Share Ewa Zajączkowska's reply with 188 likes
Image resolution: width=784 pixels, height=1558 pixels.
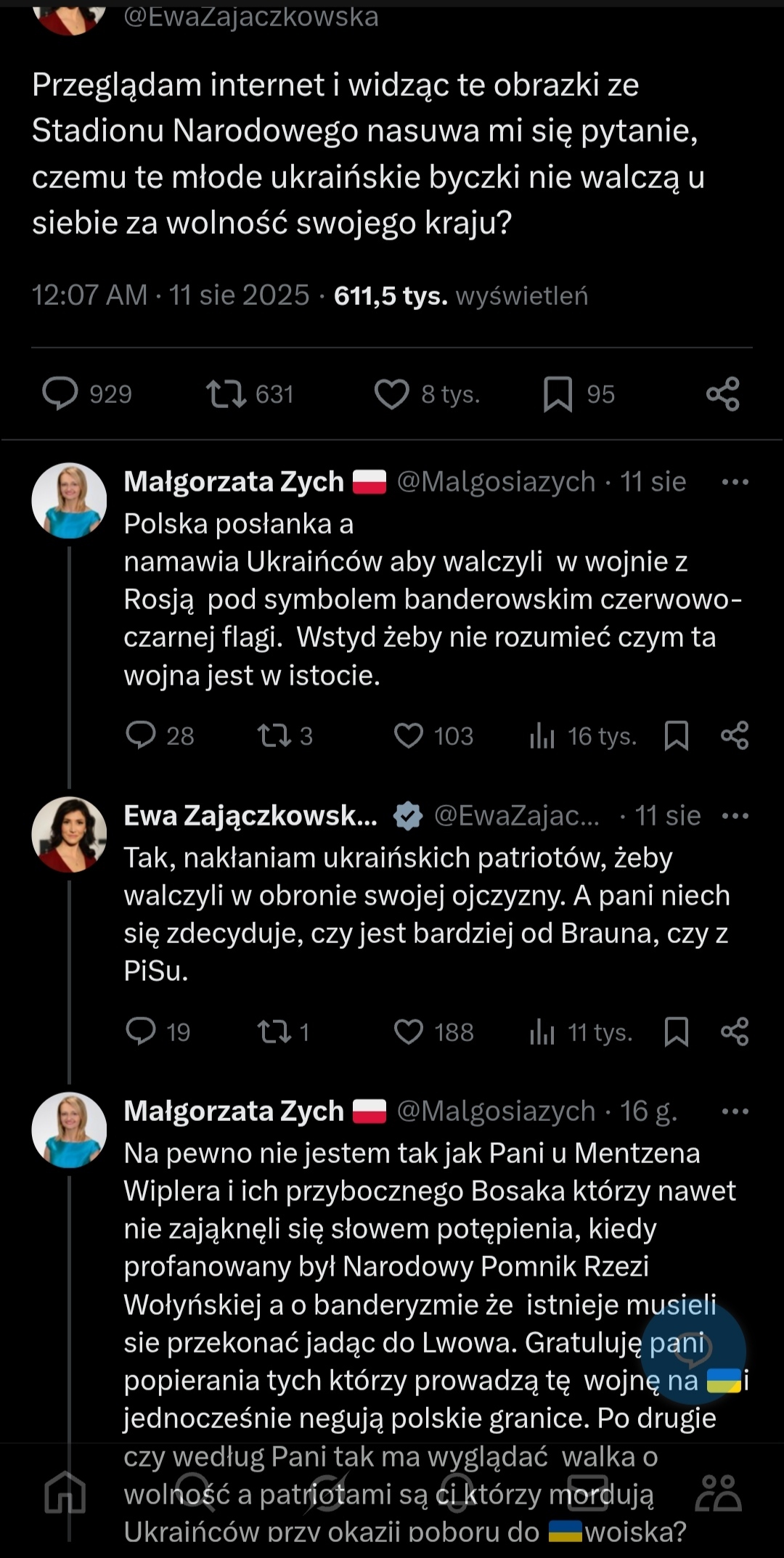(x=734, y=1032)
